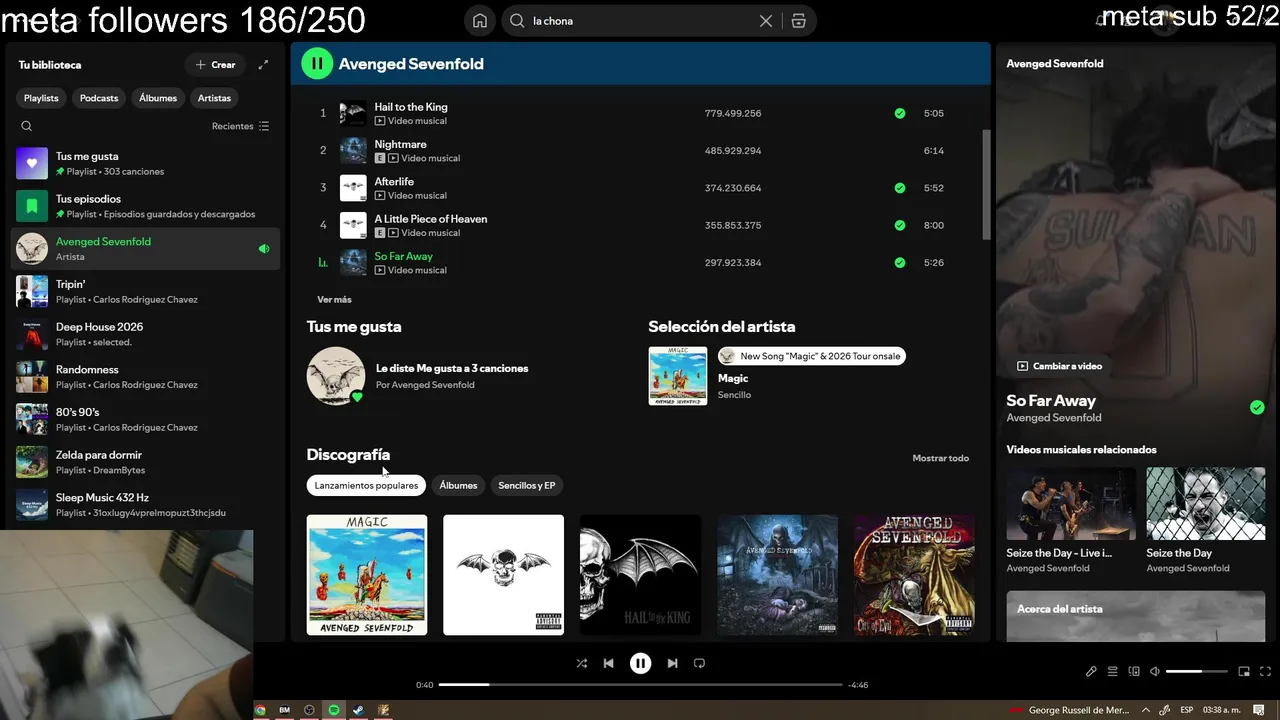The image size is (1280, 720).
Task: Switch to Sencillos y EP tab
Action: coord(527,486)
